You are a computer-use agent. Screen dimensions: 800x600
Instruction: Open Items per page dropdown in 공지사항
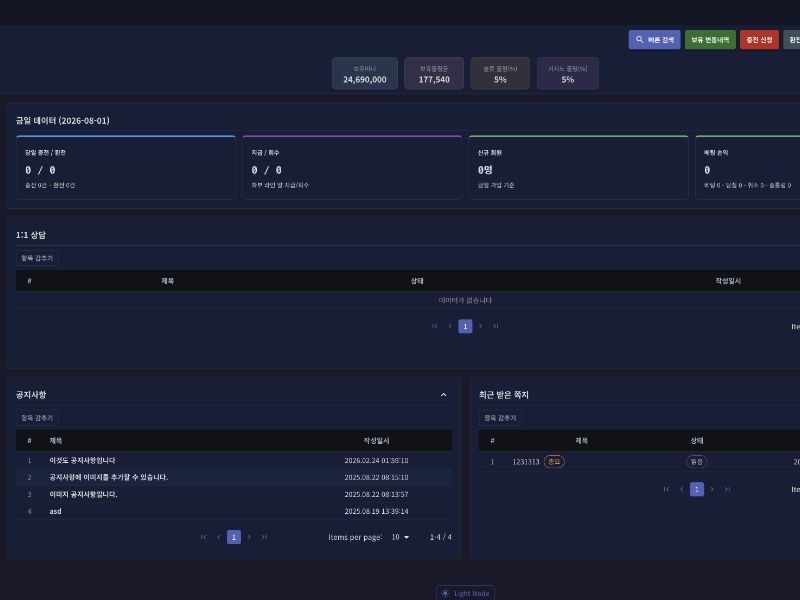click(401, 537)
